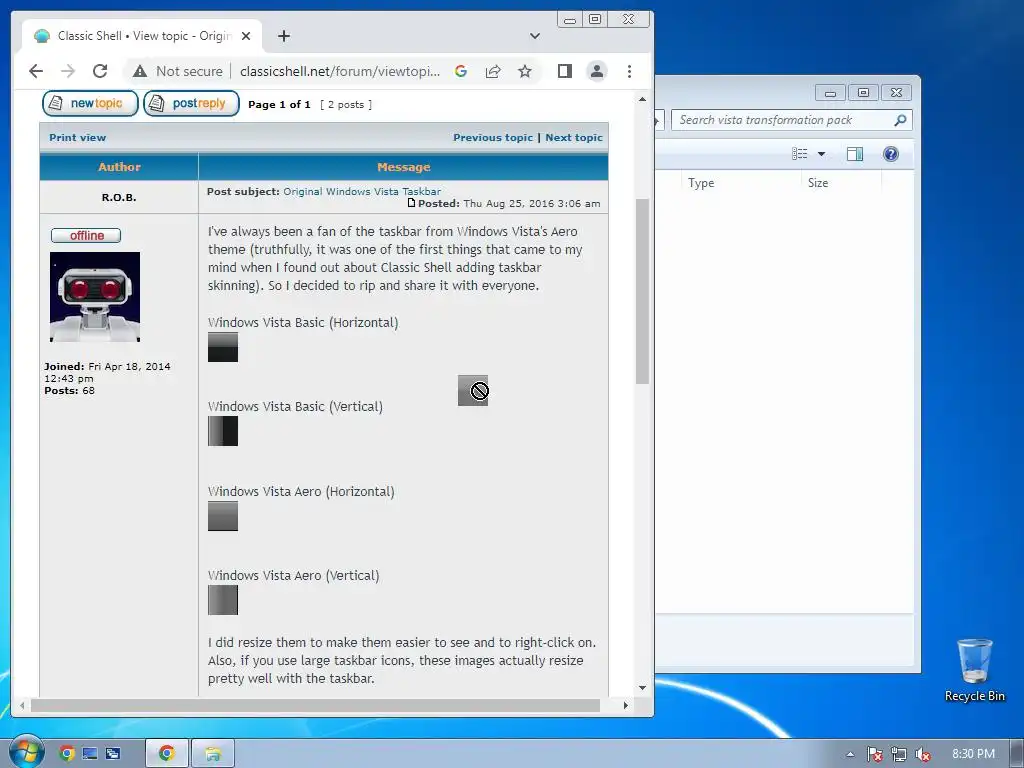Open Explorer help with the question mark icon
The image size is (1024, 768).
pos(891,153)
